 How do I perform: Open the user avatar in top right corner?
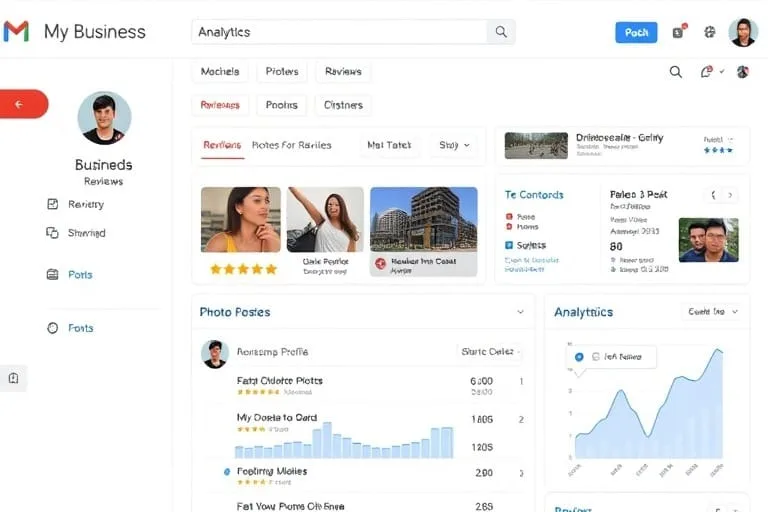point(743,32)
